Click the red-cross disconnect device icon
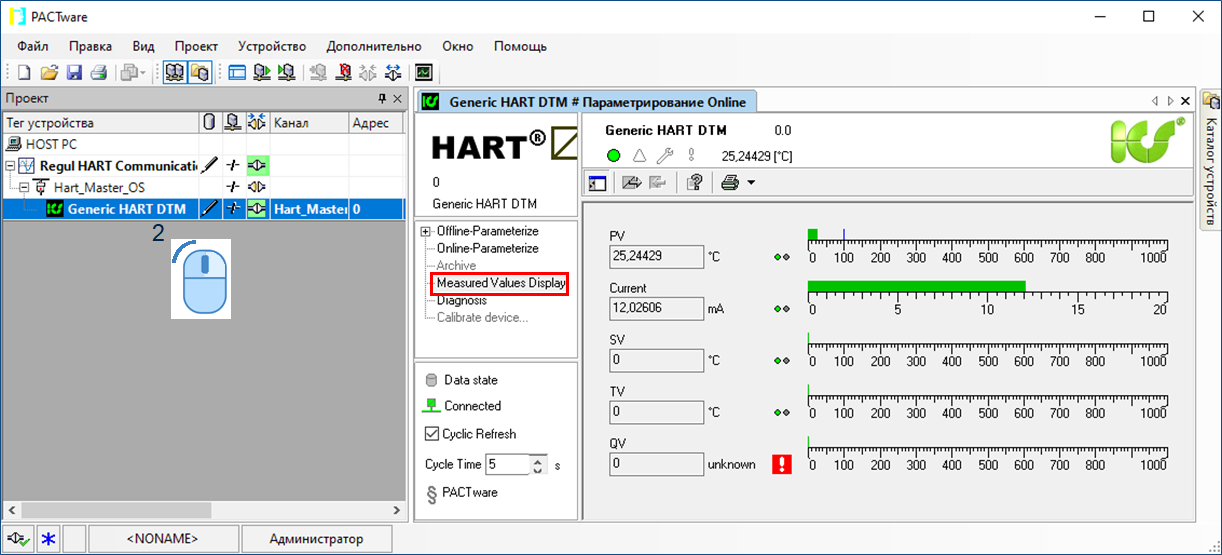 (x=343, y=72)
